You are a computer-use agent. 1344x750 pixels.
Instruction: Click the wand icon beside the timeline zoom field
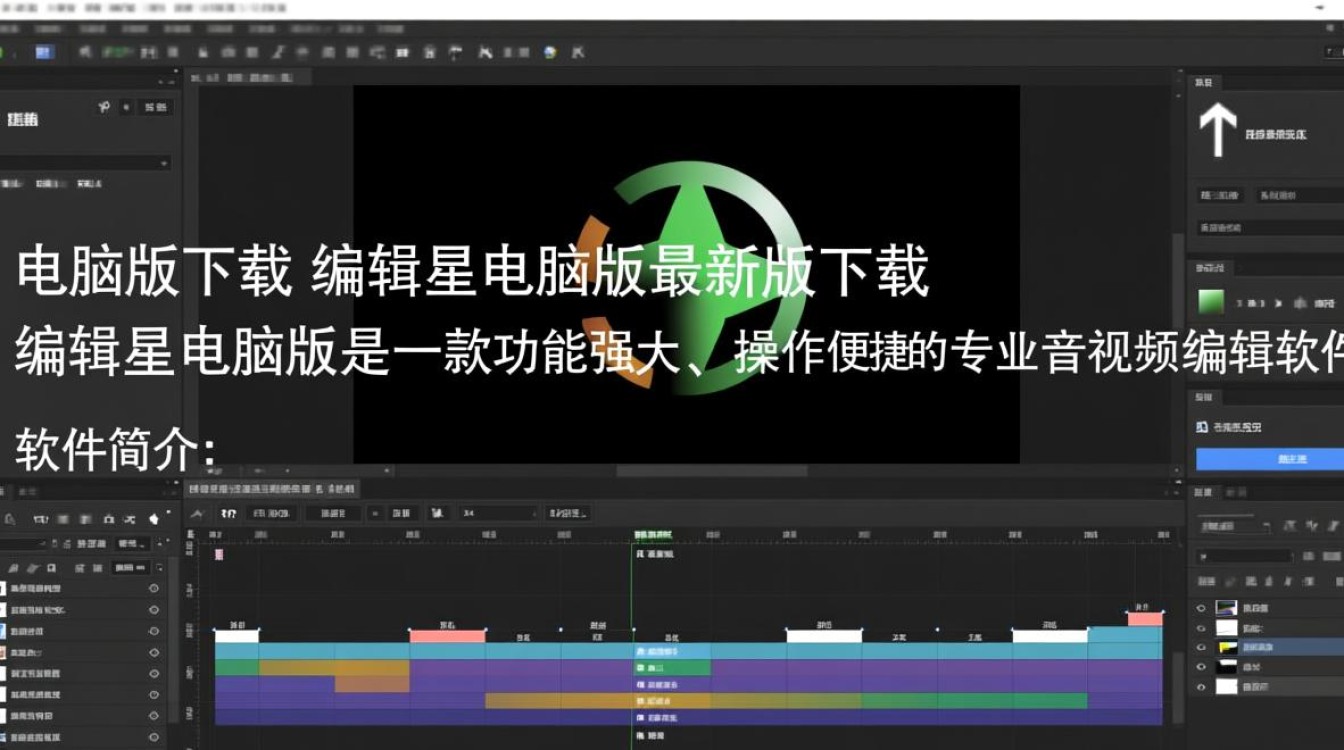[437, 513]
